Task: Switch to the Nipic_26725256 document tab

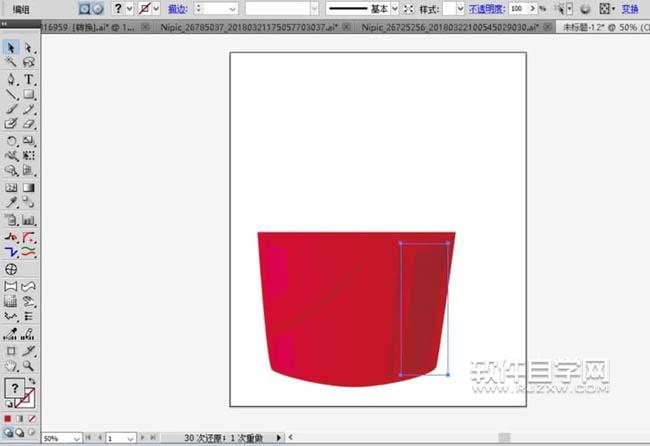Action: (450, 27)
